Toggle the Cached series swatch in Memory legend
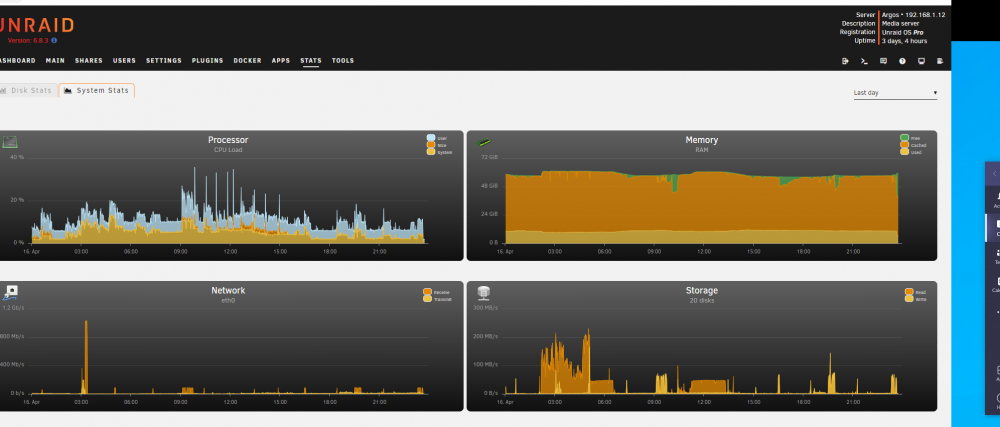 904,145
